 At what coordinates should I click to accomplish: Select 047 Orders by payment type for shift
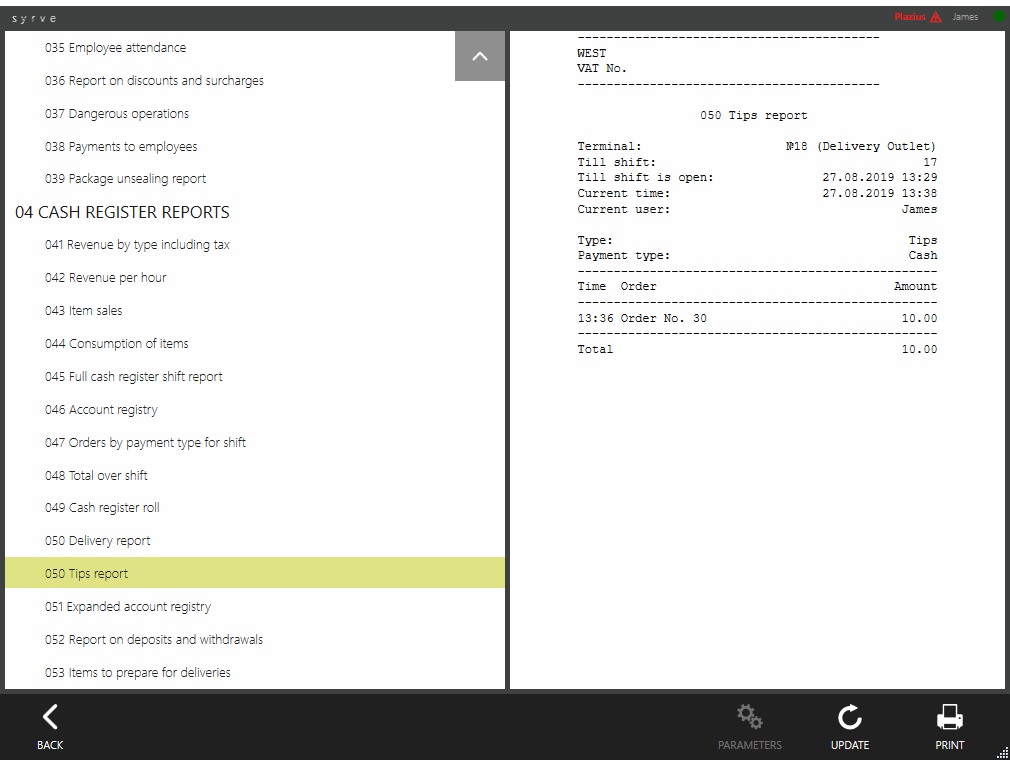tap(145, 443)
